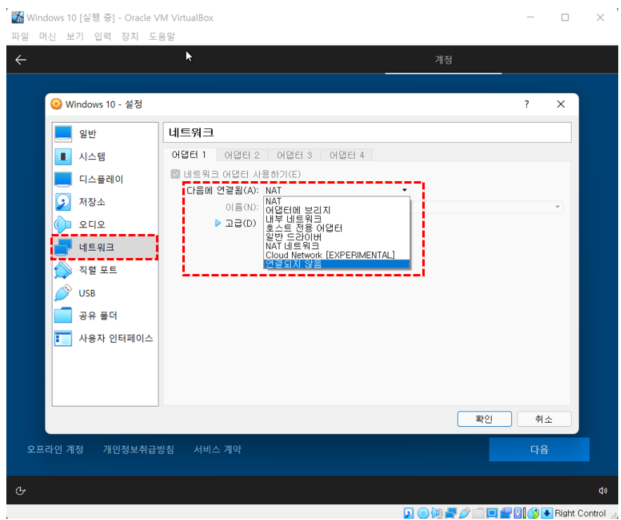This screenshot has width=621, height=520.
Task: Open the 입력 menu
Action: 103,37
